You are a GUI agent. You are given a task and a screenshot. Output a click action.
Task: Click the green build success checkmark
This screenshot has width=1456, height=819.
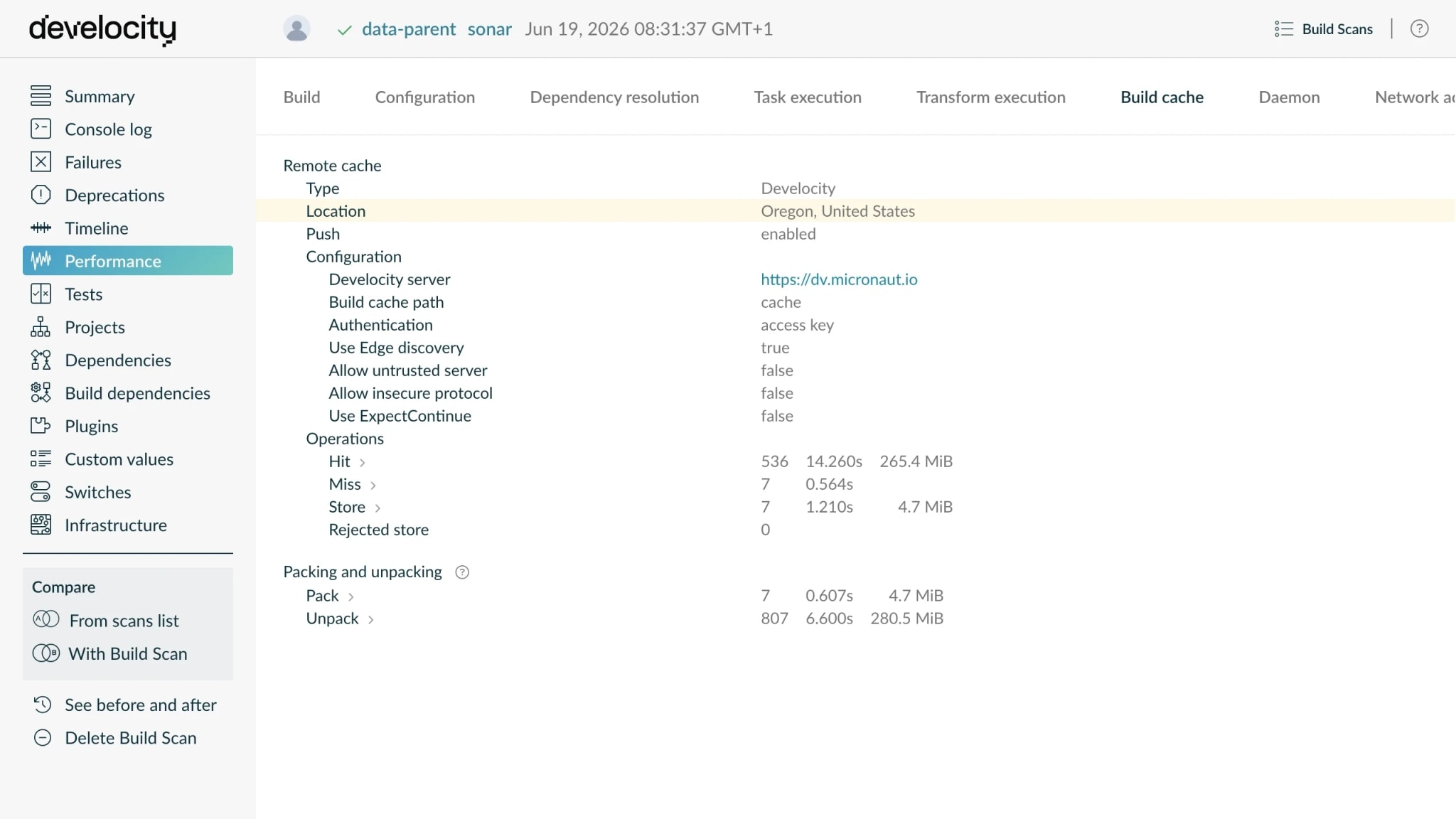[344, 30]
